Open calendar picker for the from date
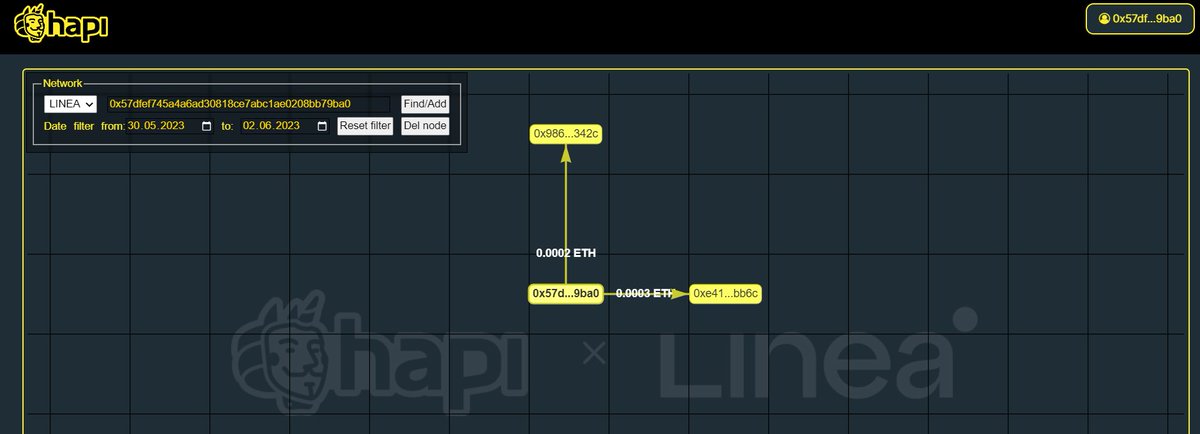This screenshot has width=1200, height=434. click(x=207, y=126)
